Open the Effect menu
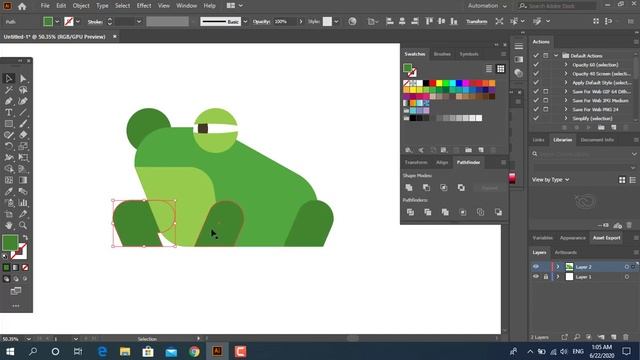The width and height of the screenshot is (640, 360). tap(144, 6)
